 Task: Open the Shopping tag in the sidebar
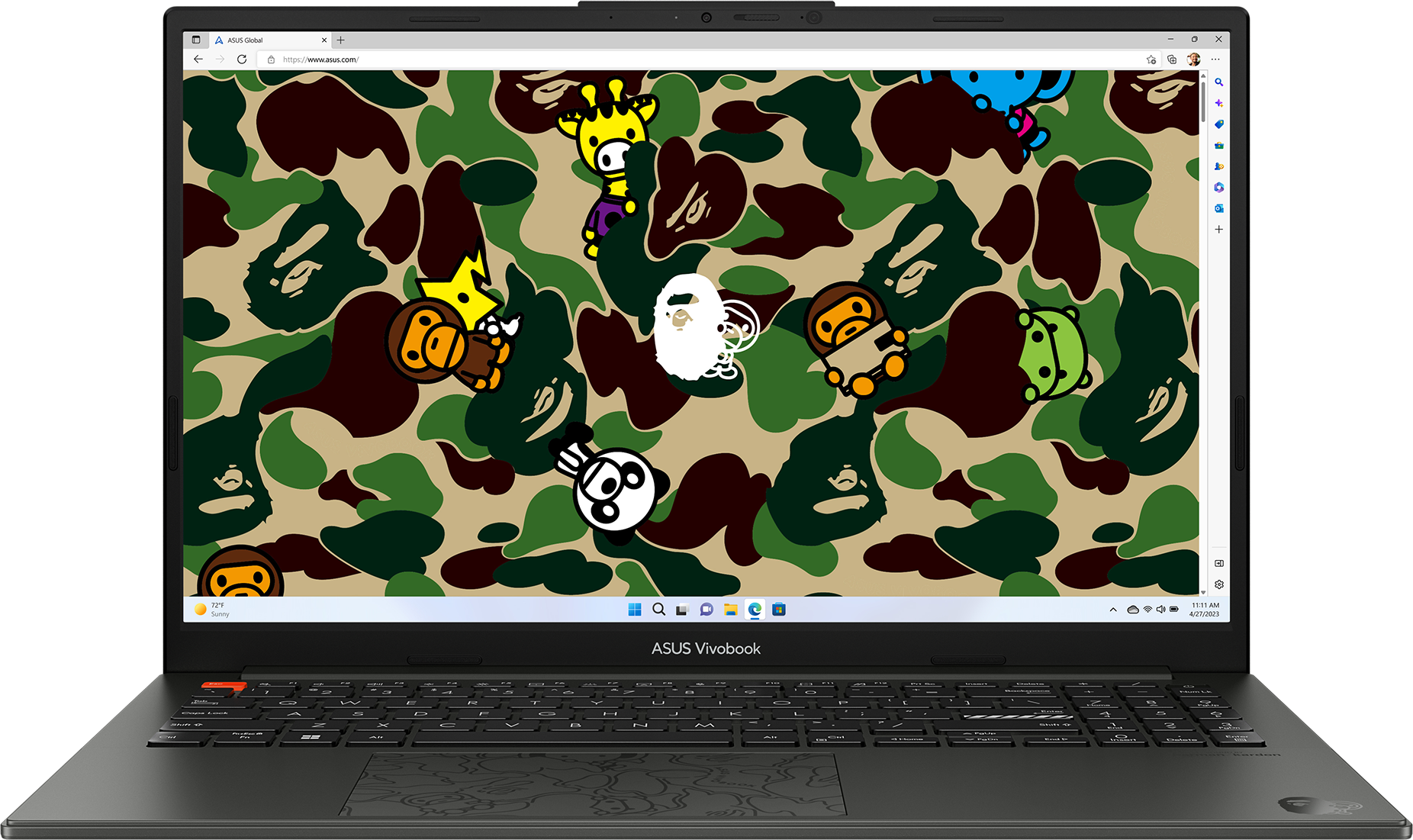1219,124
